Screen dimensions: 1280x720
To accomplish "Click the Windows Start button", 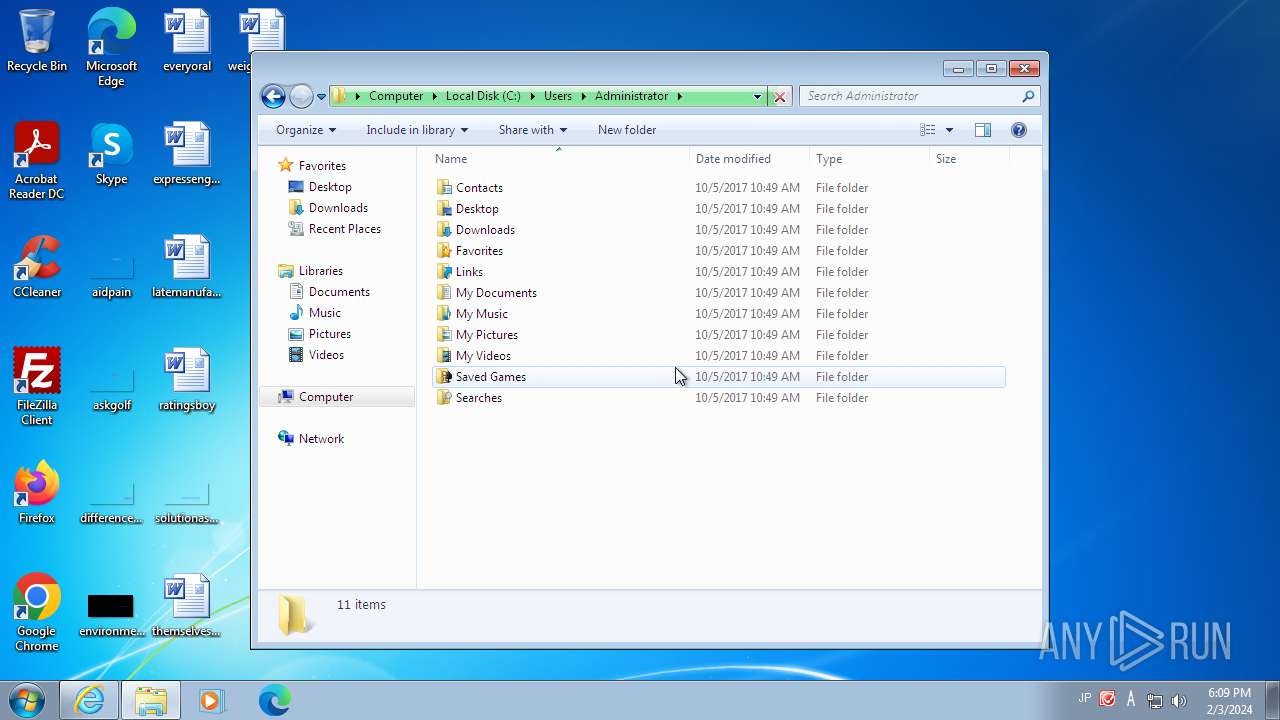I will [x=27, y=700].
